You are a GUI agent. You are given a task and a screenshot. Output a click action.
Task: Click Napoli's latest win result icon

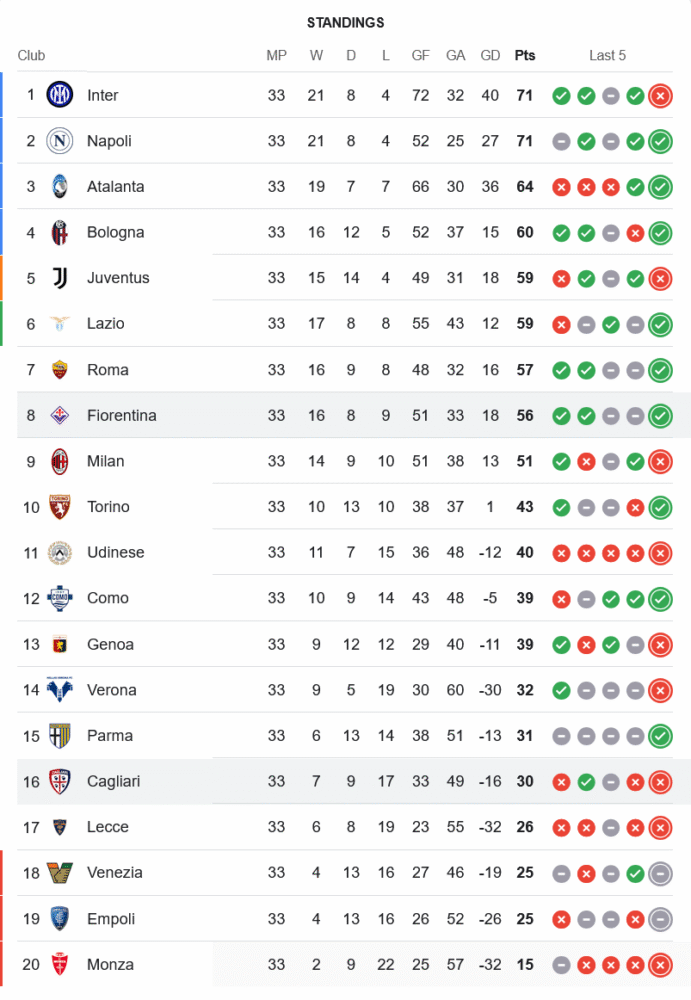pos(660,141)
